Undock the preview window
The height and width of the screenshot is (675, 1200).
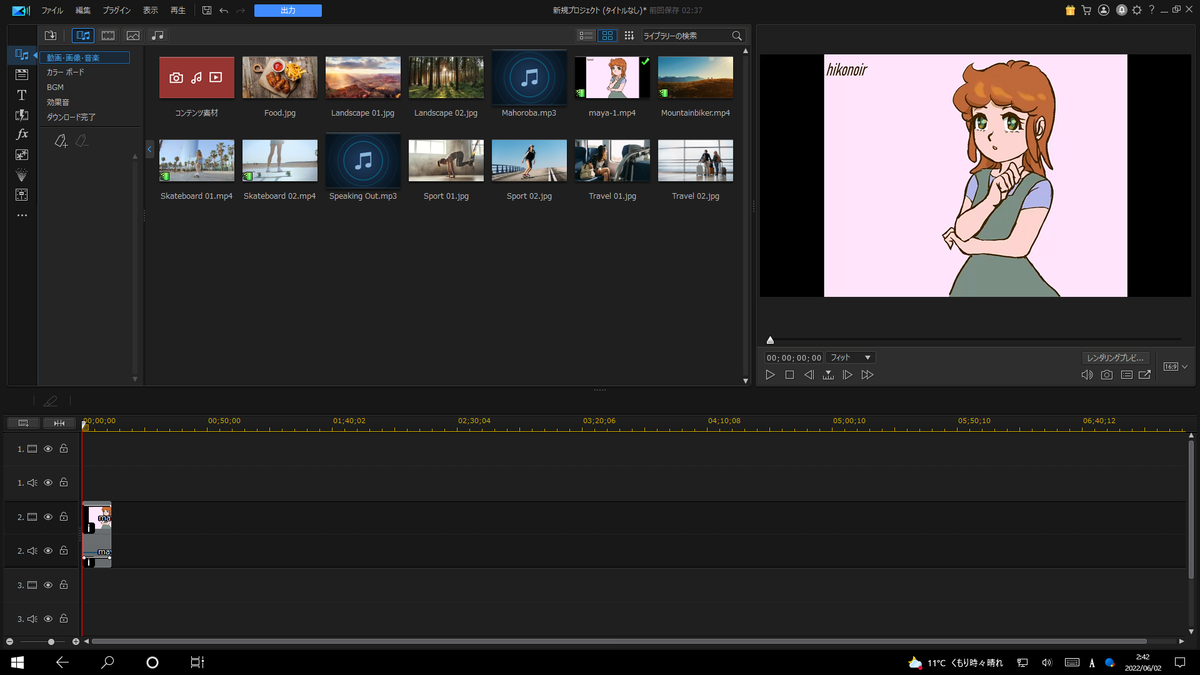(x=1145, y=375)
